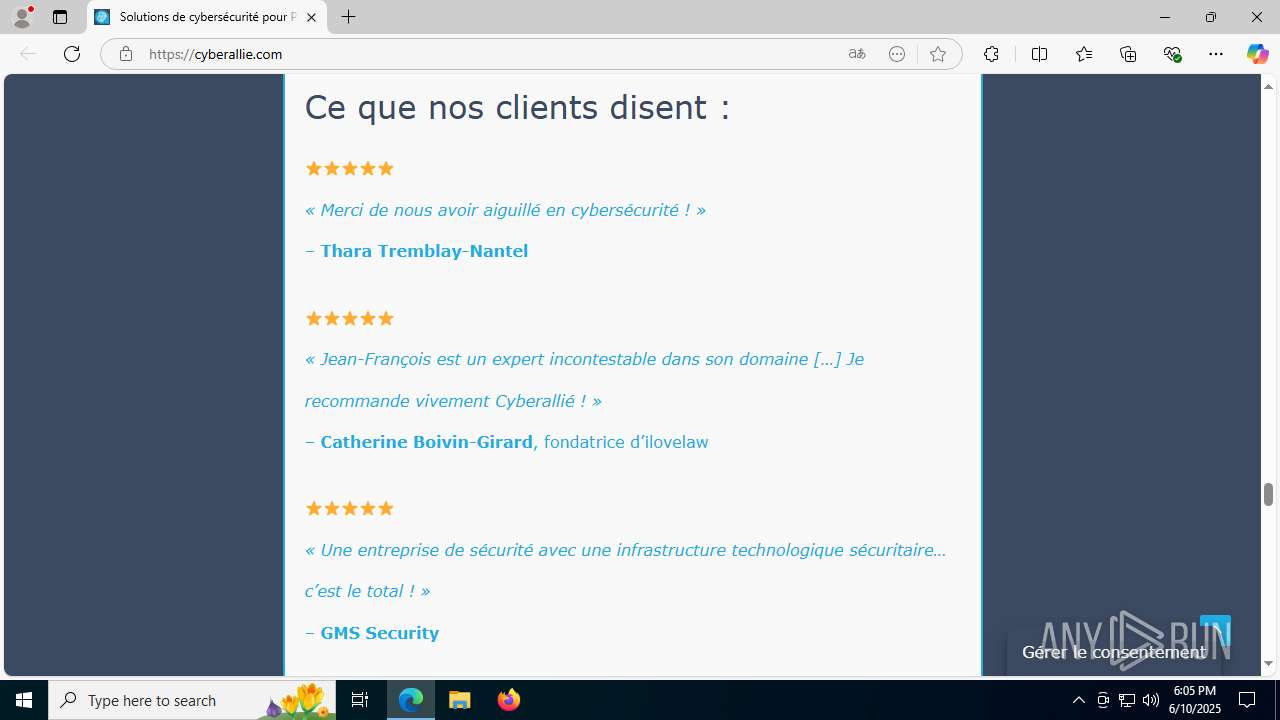Image resolution: width=1280 pixels, height=720 pixels.
Task: Open Microsoft Edge from taskbar
Action: (411, 700)
